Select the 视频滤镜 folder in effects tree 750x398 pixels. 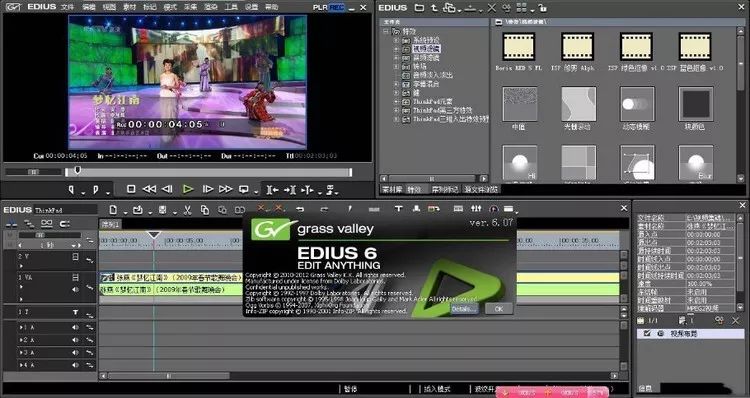(x=427, y=49)
